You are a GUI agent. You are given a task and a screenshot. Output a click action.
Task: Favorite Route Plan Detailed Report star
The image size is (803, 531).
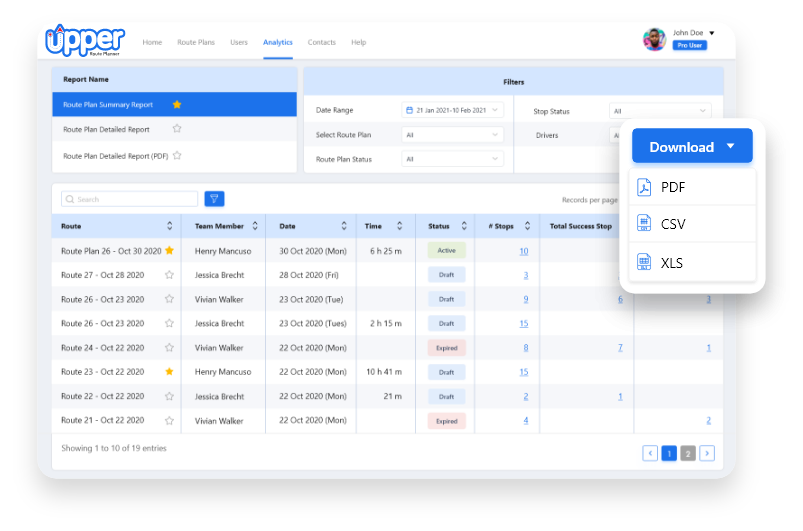(177, 129)
